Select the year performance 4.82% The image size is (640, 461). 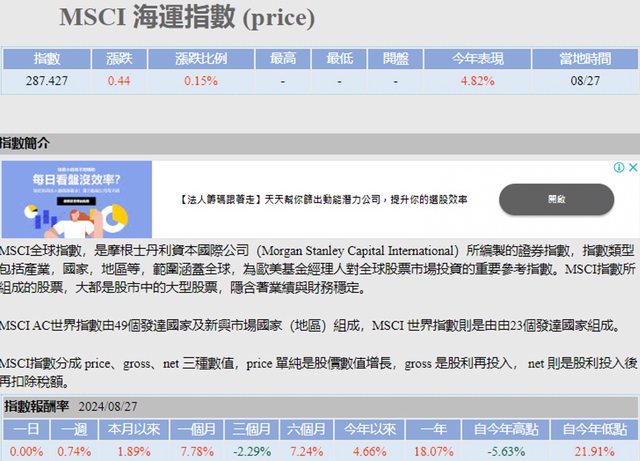[x=478, y=81]
